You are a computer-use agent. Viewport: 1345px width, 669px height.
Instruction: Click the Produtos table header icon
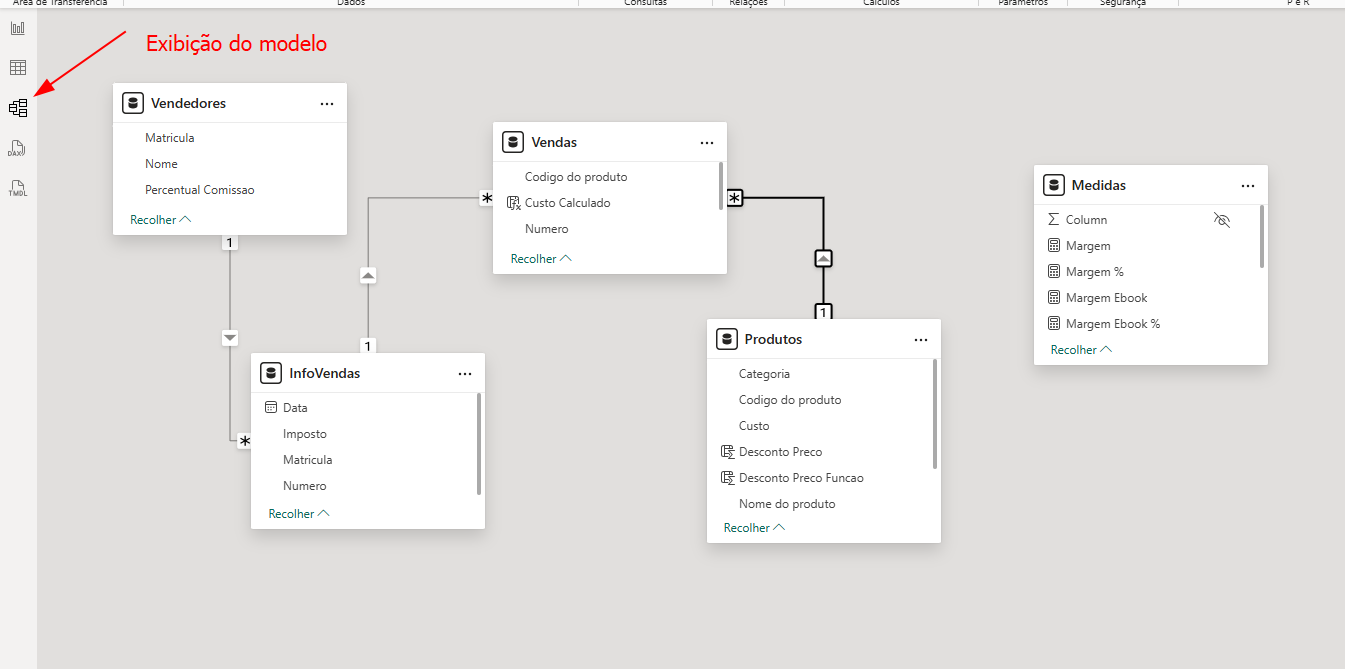click(x=727, y=339)
